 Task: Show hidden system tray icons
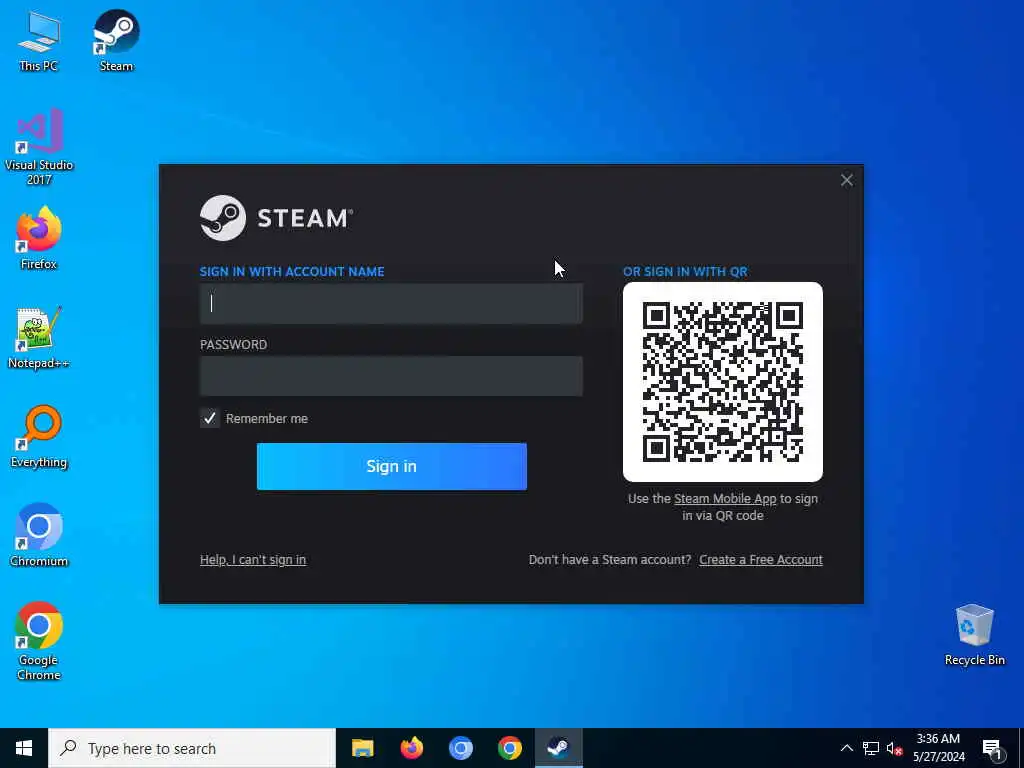tap(846, 748)
